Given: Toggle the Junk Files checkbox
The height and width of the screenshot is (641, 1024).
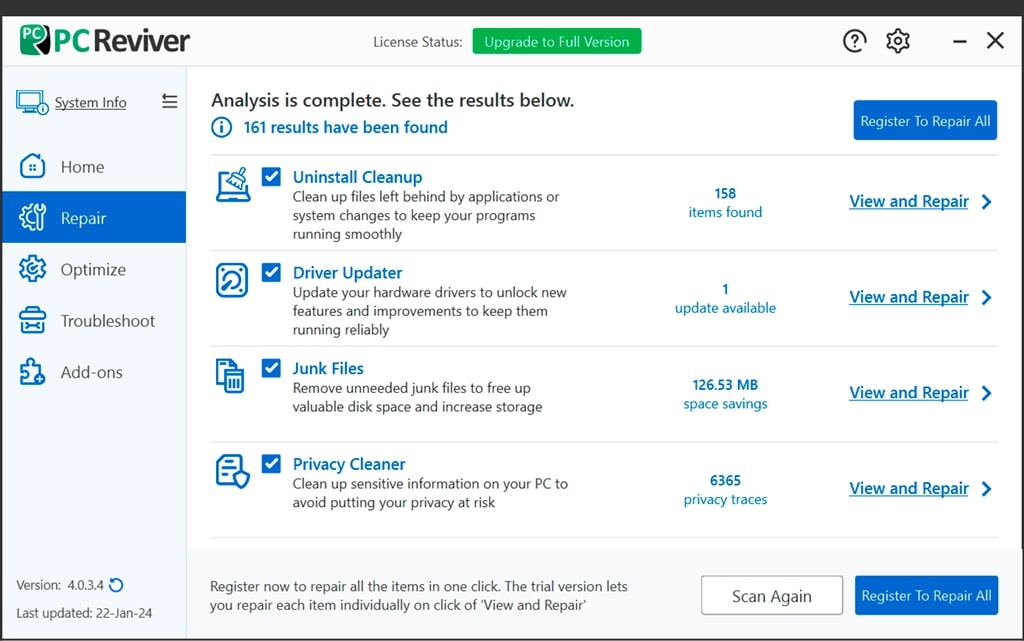Looking at the screenshot, I should point(271,368).
